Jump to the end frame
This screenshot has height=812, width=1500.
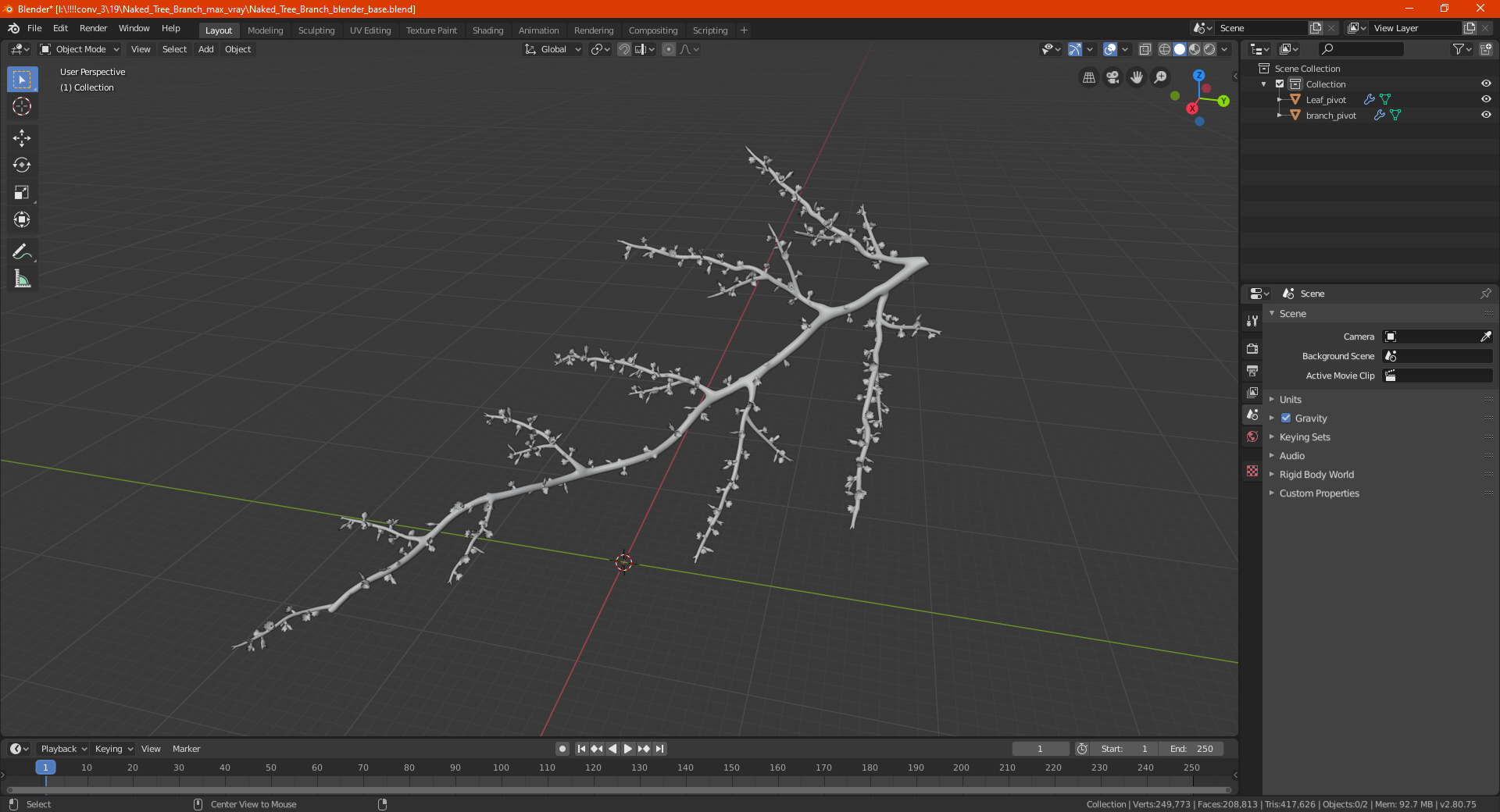coord(659,749)
